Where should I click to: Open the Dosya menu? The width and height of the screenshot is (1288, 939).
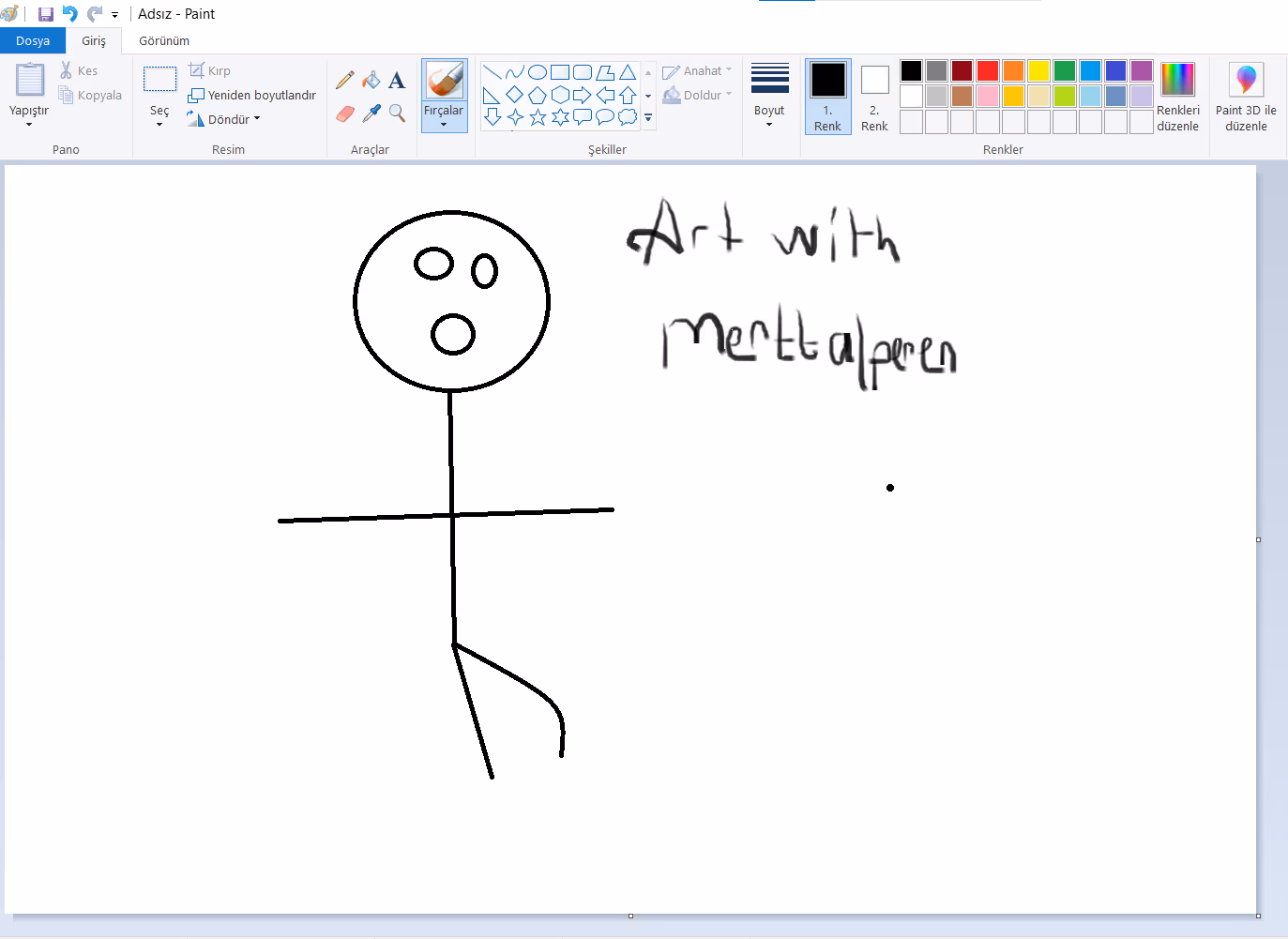33,40
